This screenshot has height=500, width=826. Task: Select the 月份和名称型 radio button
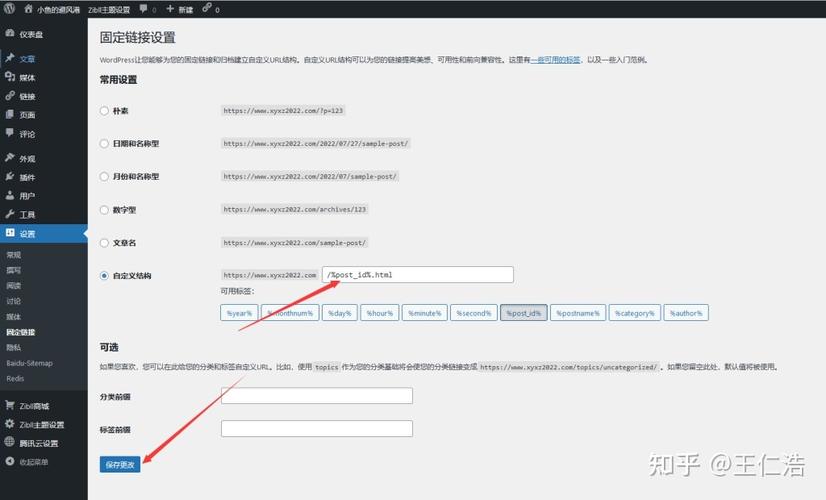click(104, 177)
